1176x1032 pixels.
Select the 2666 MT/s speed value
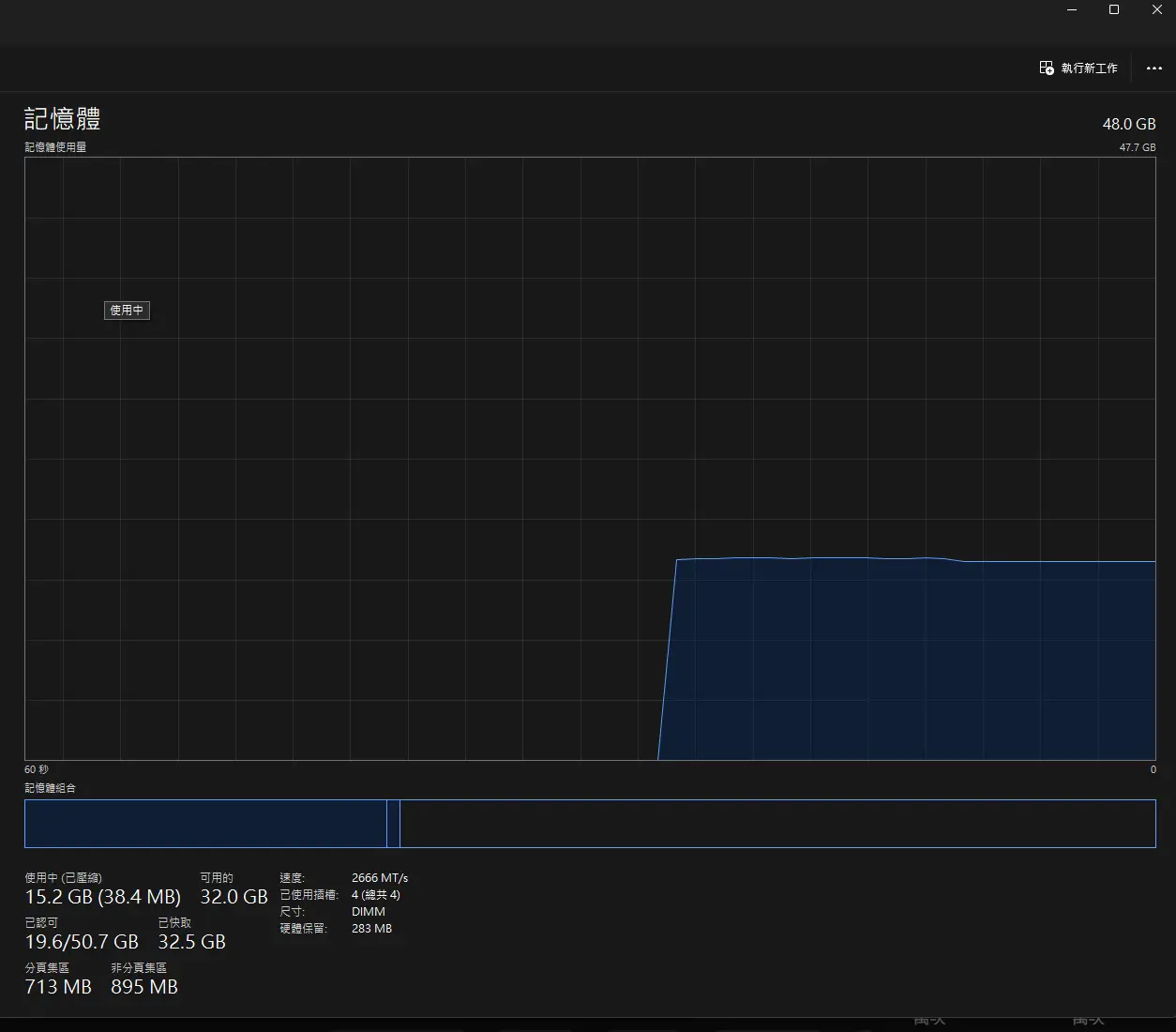pyautogui.click(x=380, y=878)
